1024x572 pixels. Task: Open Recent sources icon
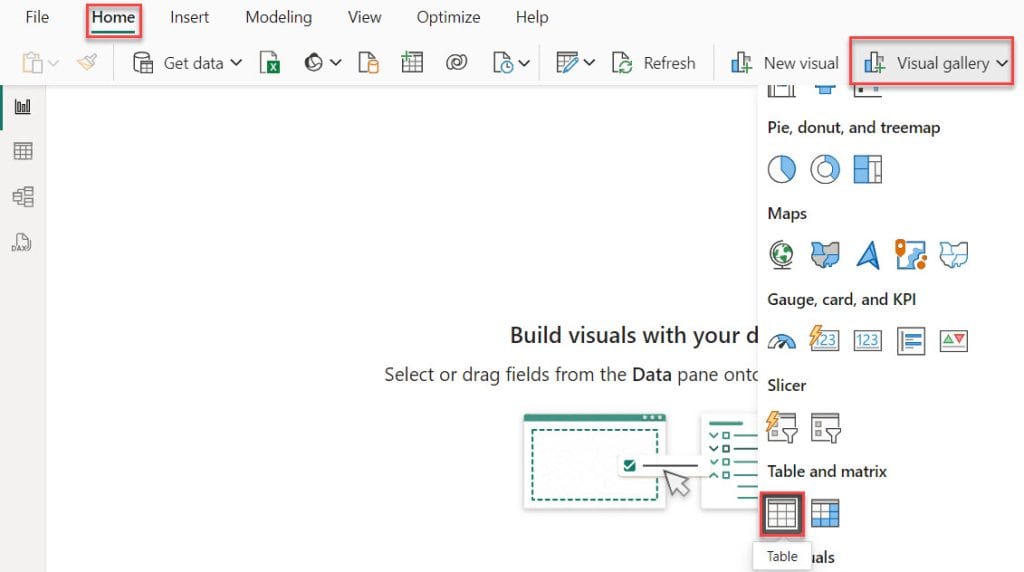(x=503, y=63)
